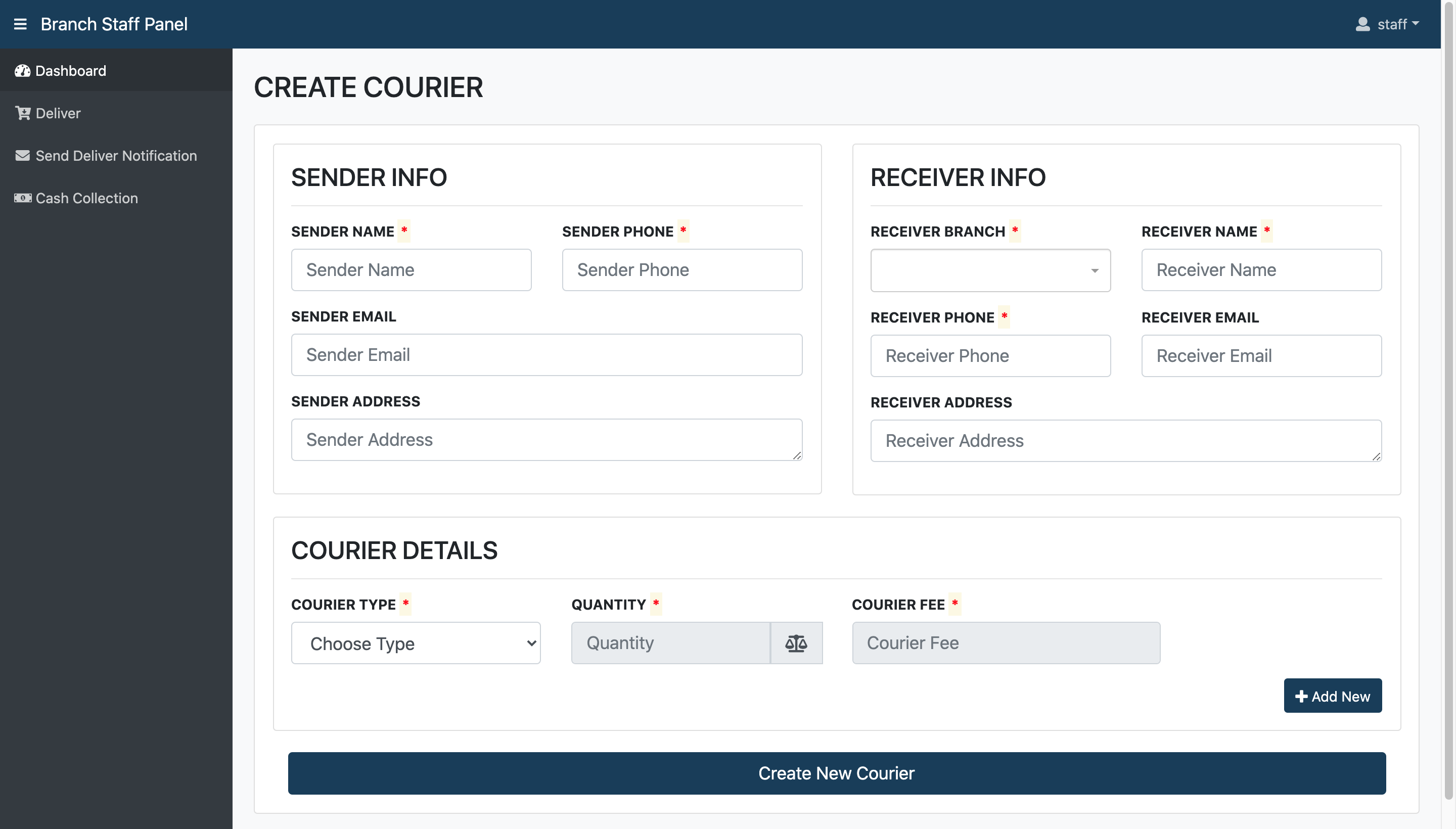Click into the Receiver Phone field

(x=990, y=355)
